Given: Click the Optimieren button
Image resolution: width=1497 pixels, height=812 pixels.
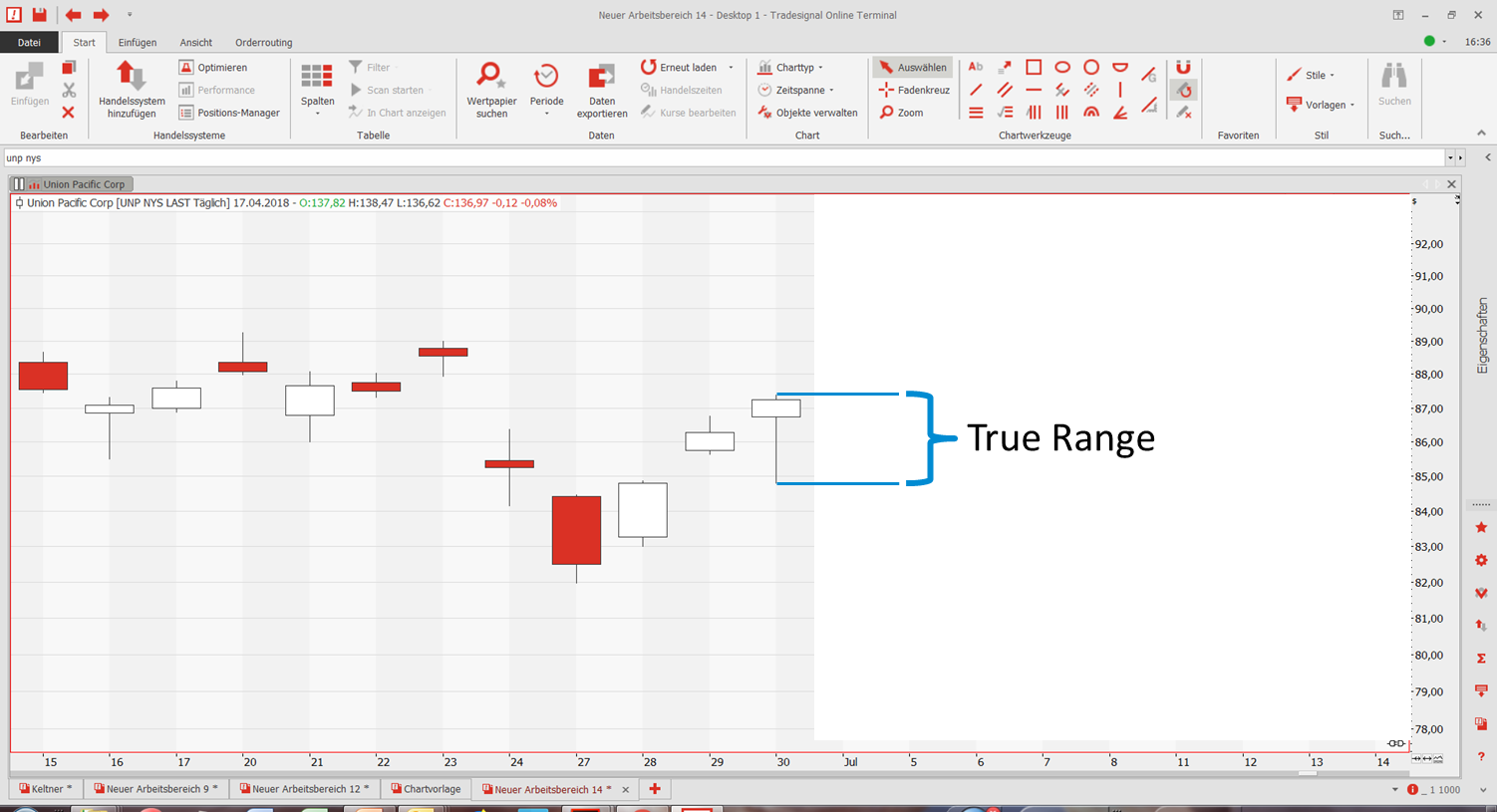Looking at the screenshot, I should click(213, 68).
